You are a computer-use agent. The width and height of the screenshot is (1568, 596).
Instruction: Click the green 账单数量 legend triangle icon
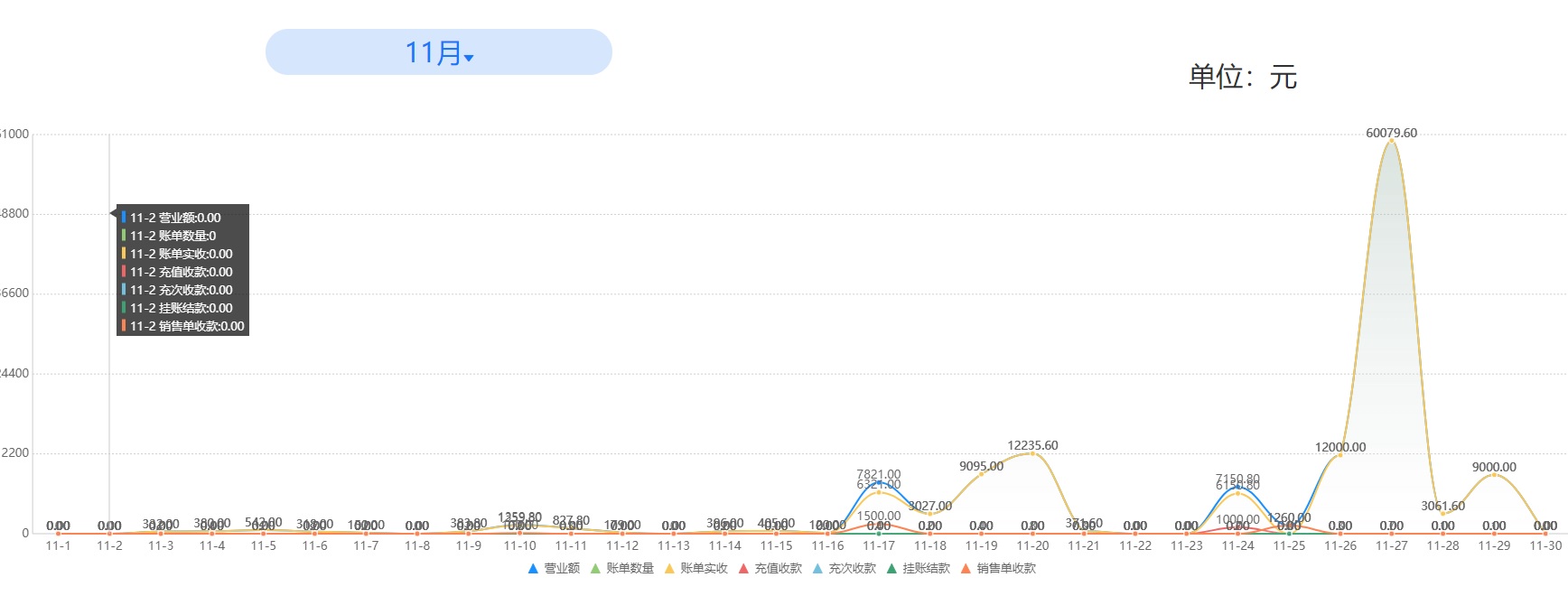(x=595, y=569)
